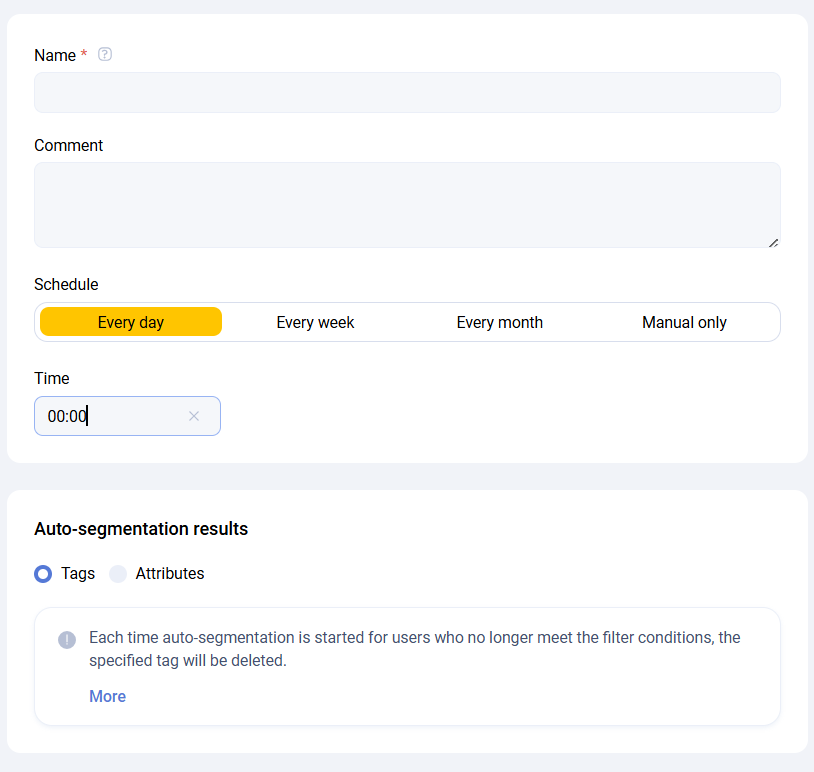The height and width of the screenshot is (772, 814).
Task: Click the Time field label
Action: coord(52,378)
